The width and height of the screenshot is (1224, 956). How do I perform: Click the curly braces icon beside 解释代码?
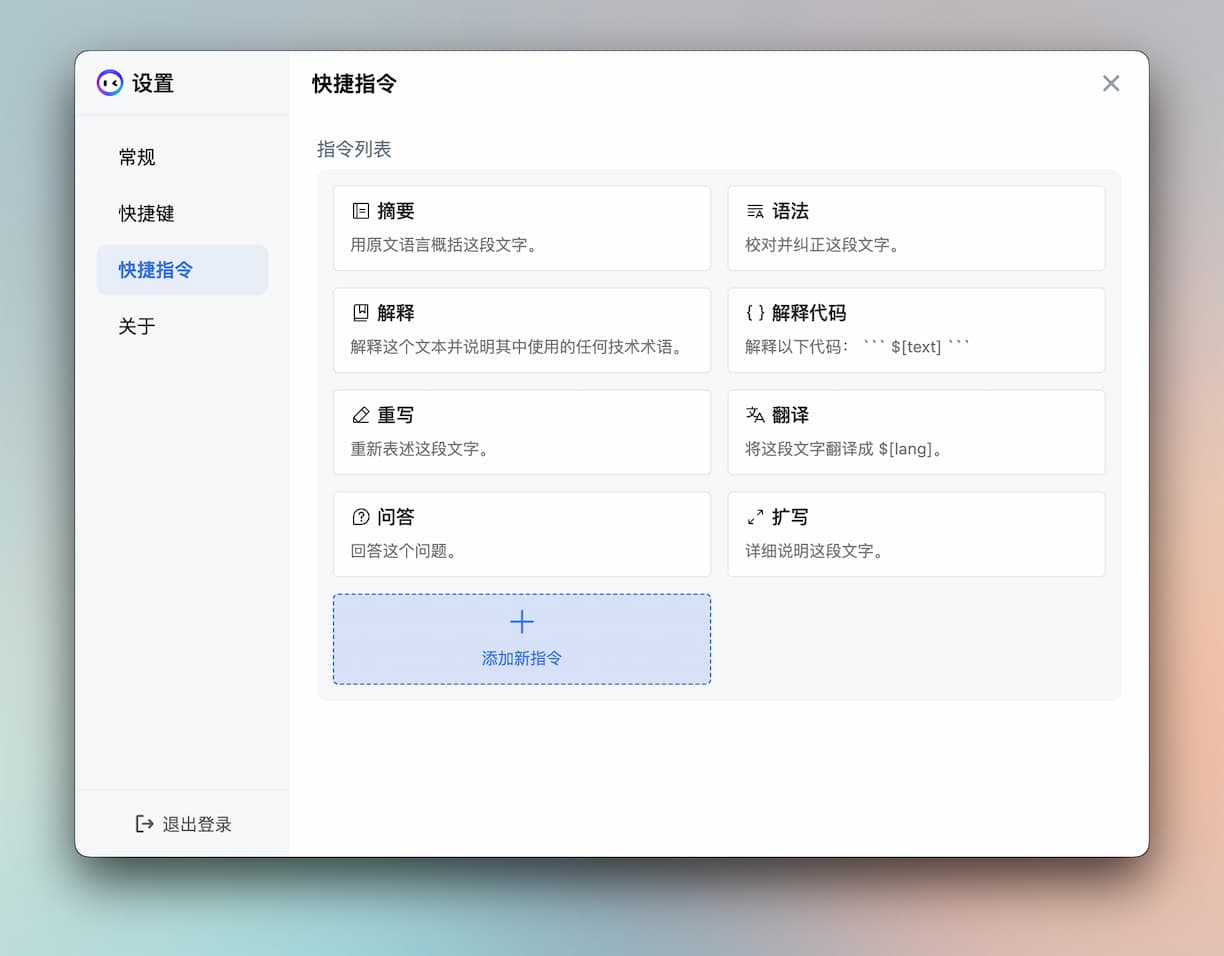[x=755, y=313]
